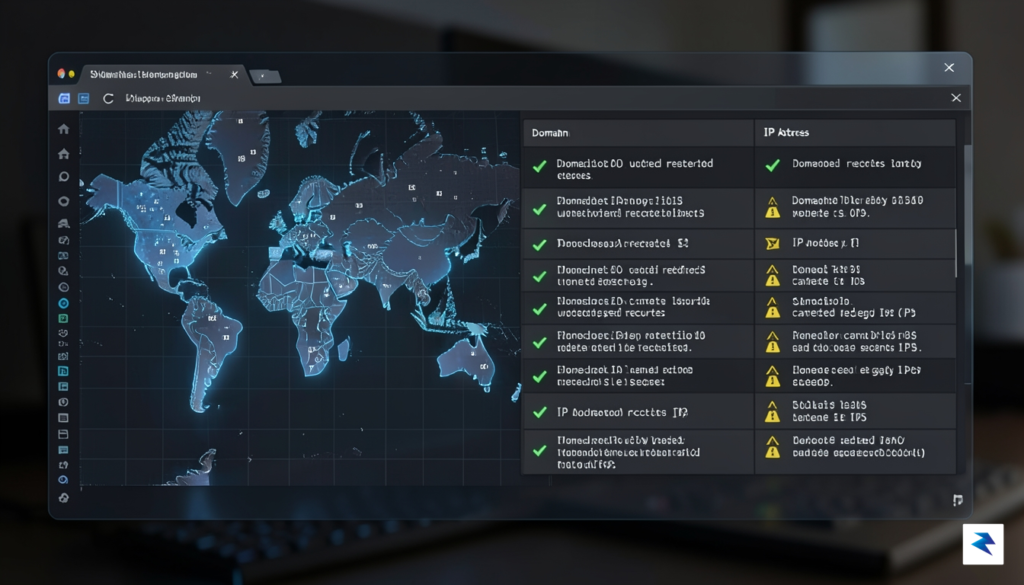Click green checkmark of 'IP bodmatod recttes' row
The height and width of the screenshot is (585, 1024).
[x=540, y=413]
